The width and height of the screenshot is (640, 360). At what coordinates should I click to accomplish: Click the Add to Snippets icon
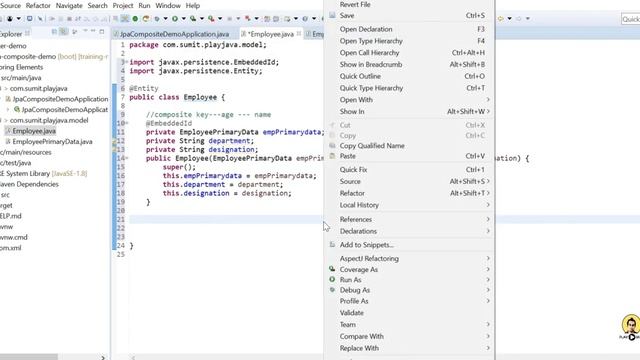click(x=332, y=244)
